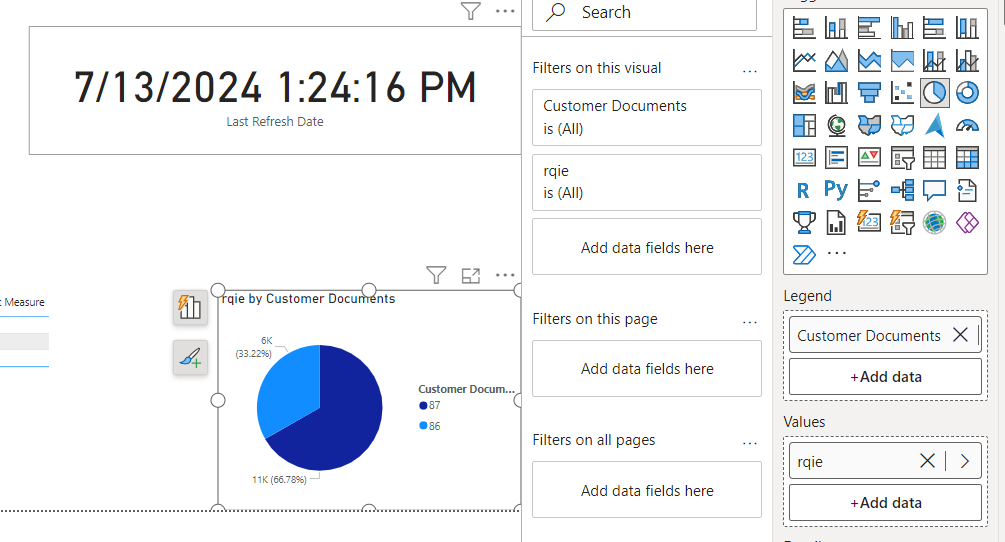The image size is (1005, 542).
Task: Expand the rqie field chevron in Values
Action: [965, 461]
